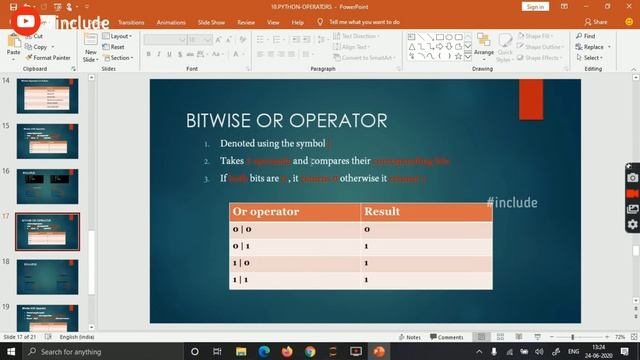Open the font size combo box

200,40
